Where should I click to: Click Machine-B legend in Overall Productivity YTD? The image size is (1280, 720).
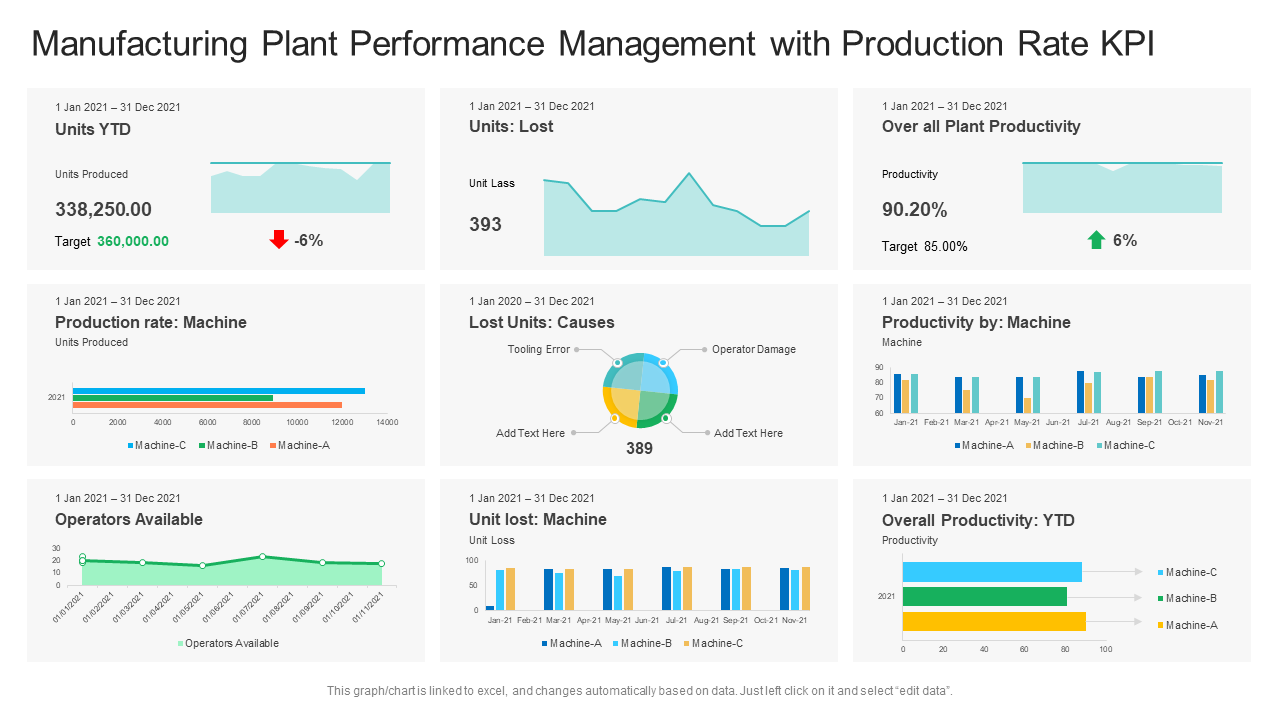tap(1187, 598)
